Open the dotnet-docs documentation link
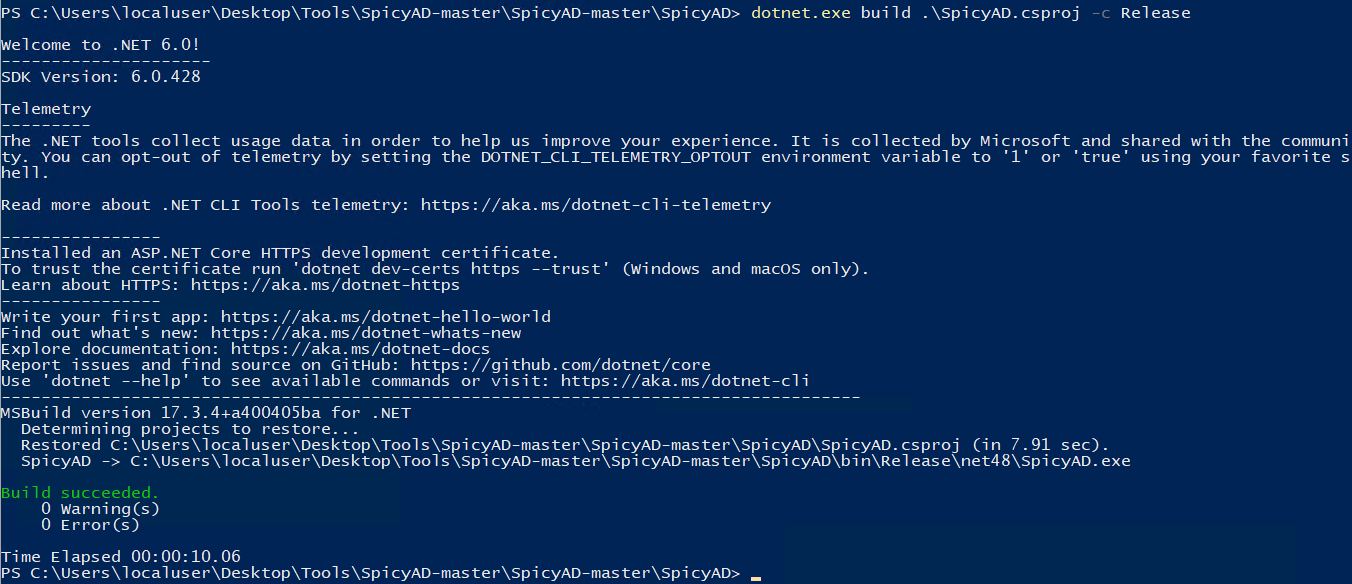The height and width of the screenshot is (584, 1352). point(360,349)
